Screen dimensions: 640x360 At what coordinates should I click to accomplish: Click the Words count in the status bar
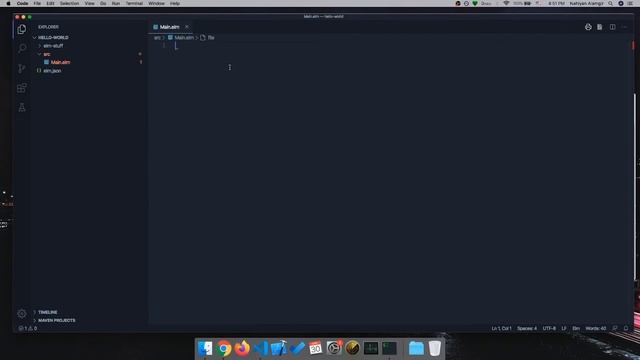[x=596, y=328]
